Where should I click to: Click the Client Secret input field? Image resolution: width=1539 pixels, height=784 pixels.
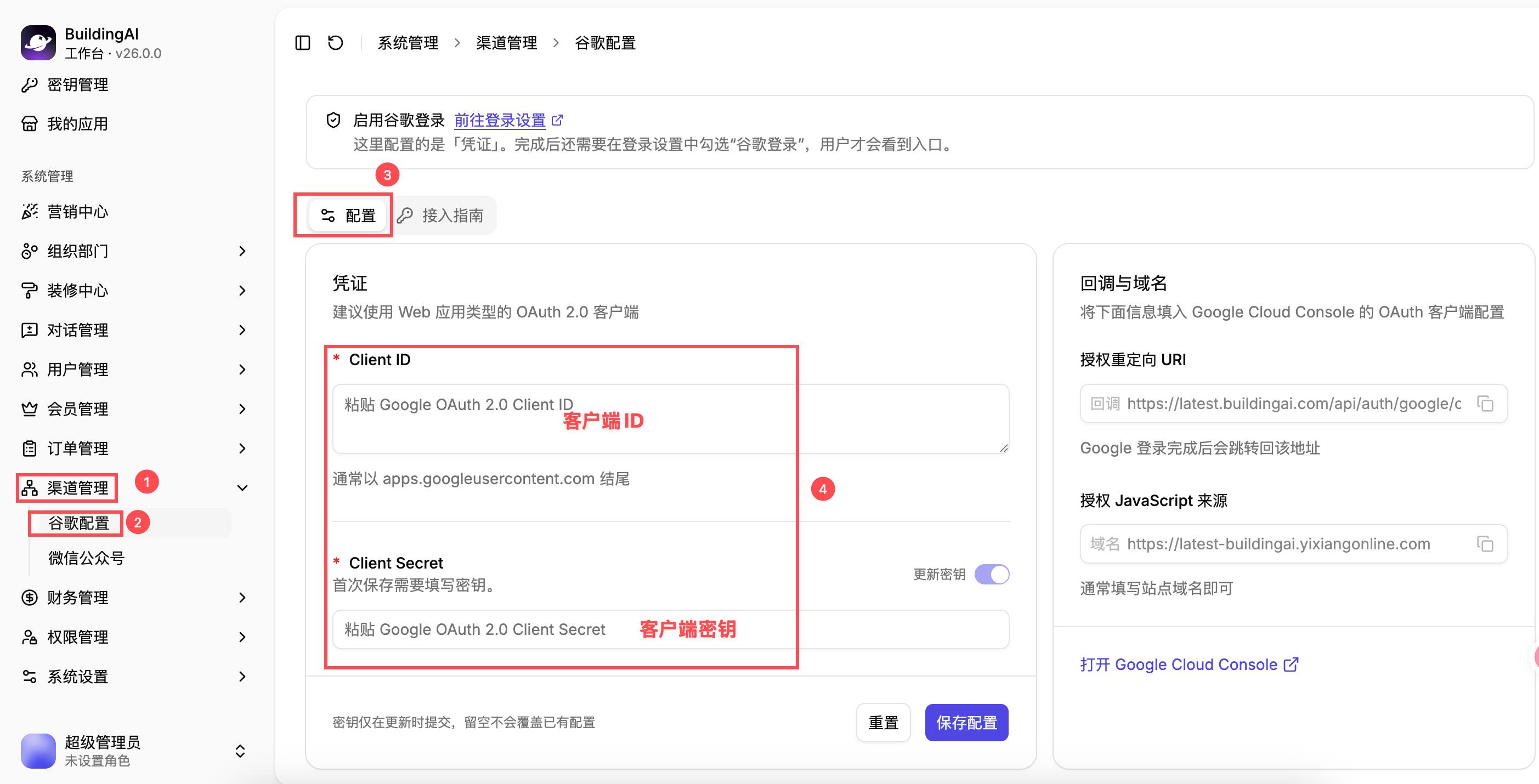pos(670,629)
